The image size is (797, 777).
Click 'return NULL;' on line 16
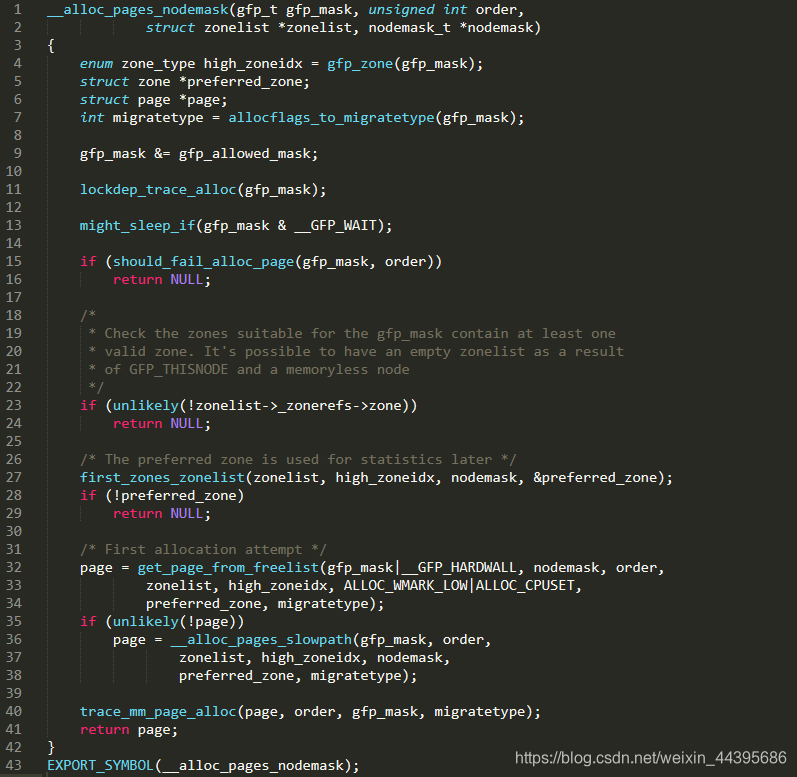click(162, 279)
